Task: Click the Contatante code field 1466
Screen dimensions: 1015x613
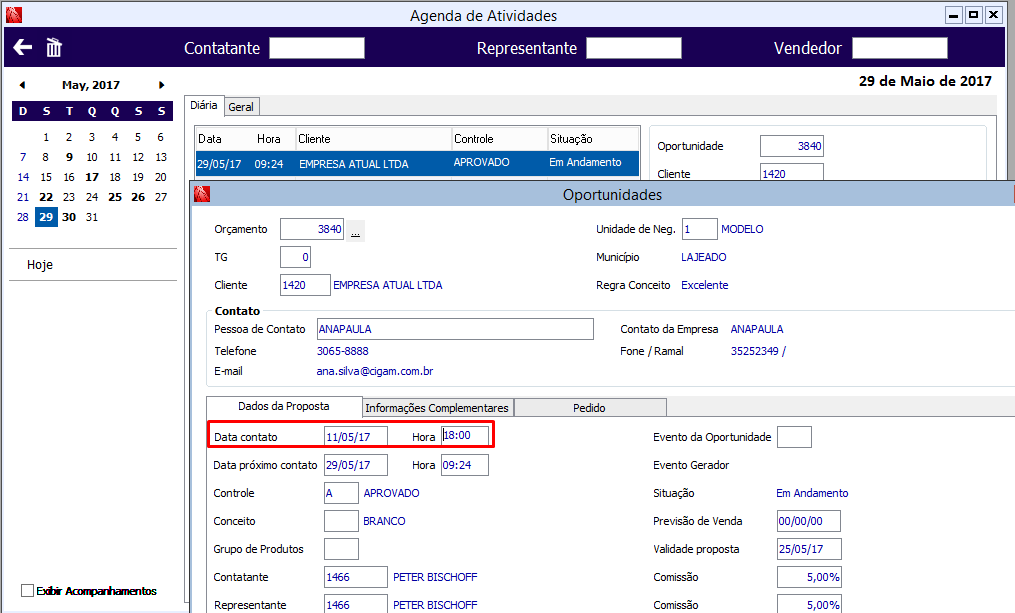Action: click(x=356, y=577)
